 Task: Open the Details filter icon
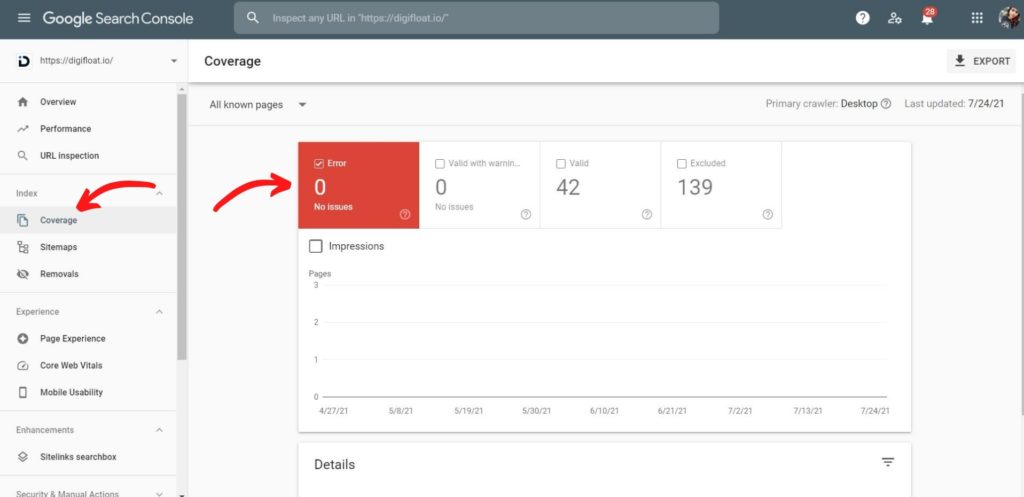coord(888,462)
